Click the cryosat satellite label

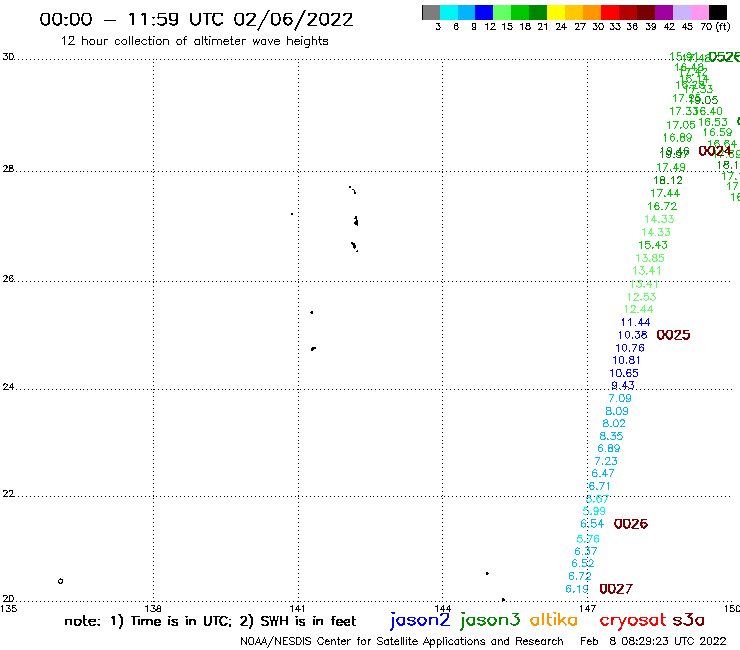[632, 620]
